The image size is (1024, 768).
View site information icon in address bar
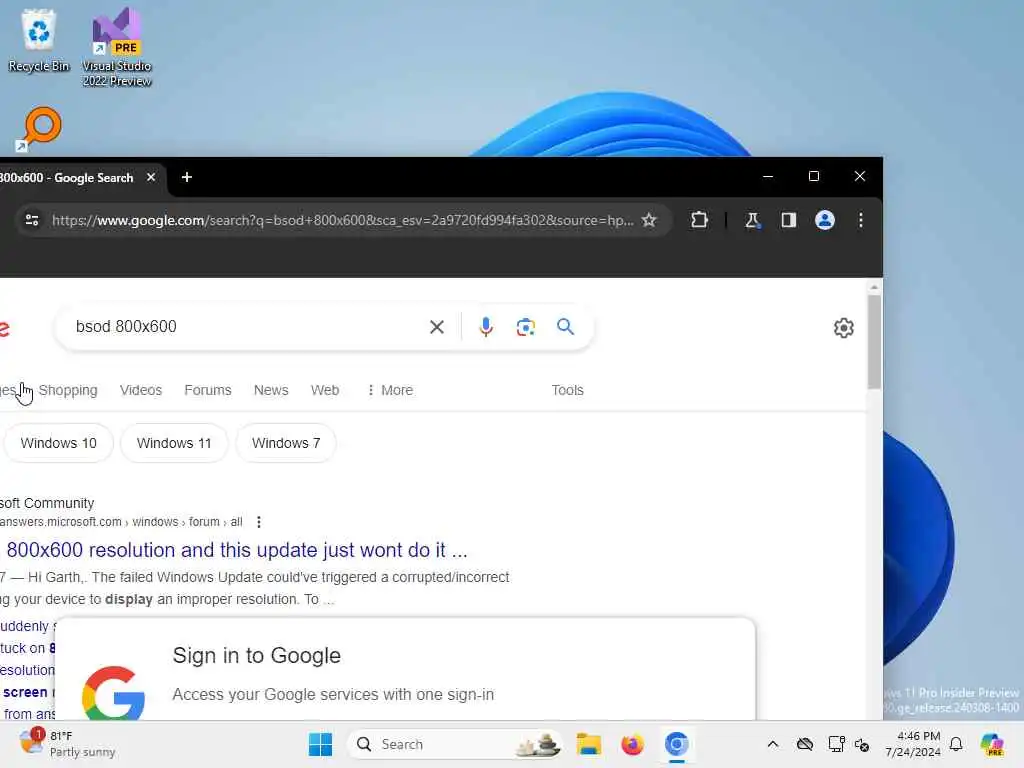[x=32, y=220]
